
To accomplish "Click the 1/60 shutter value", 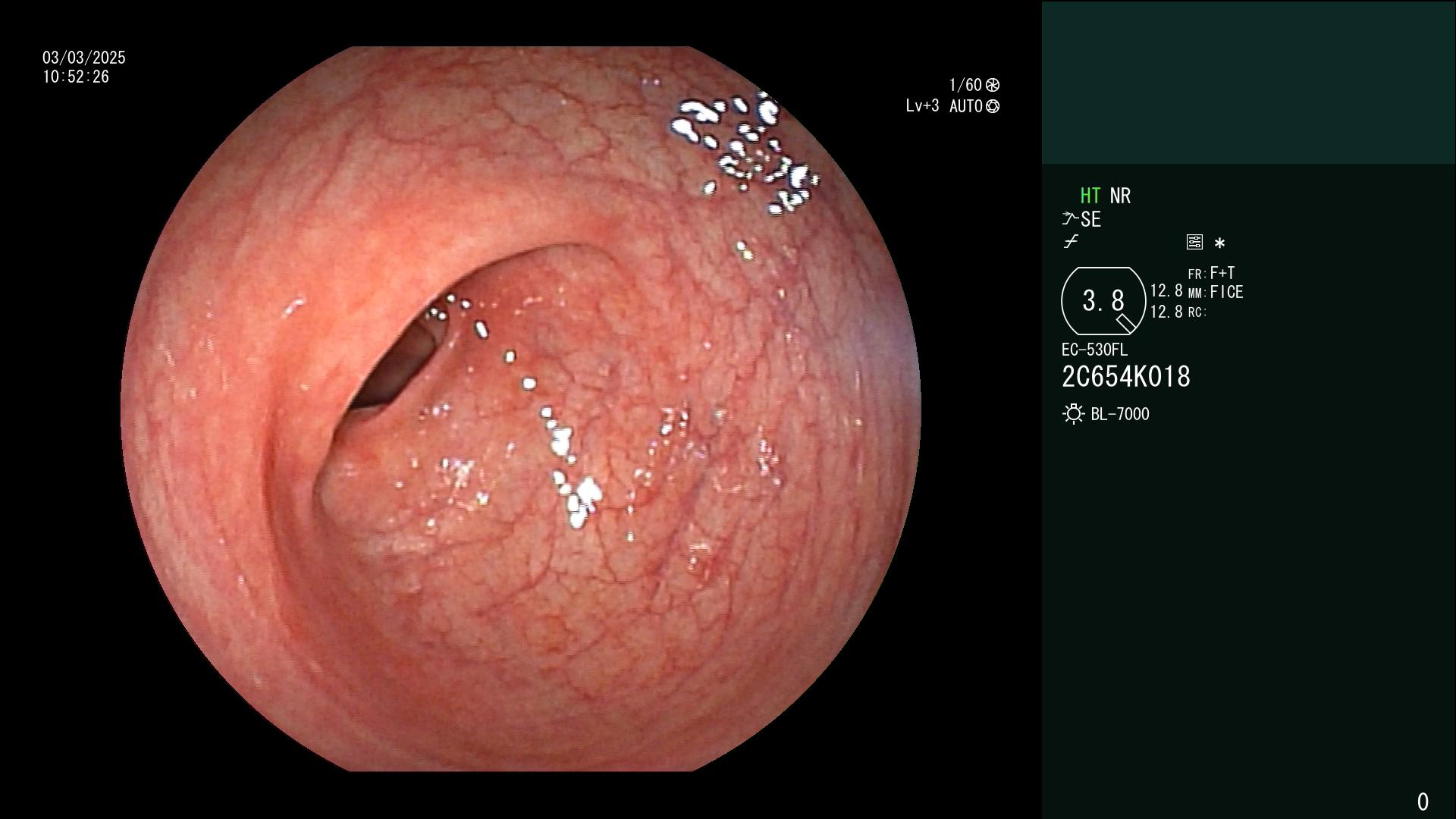I will [965, 85].
